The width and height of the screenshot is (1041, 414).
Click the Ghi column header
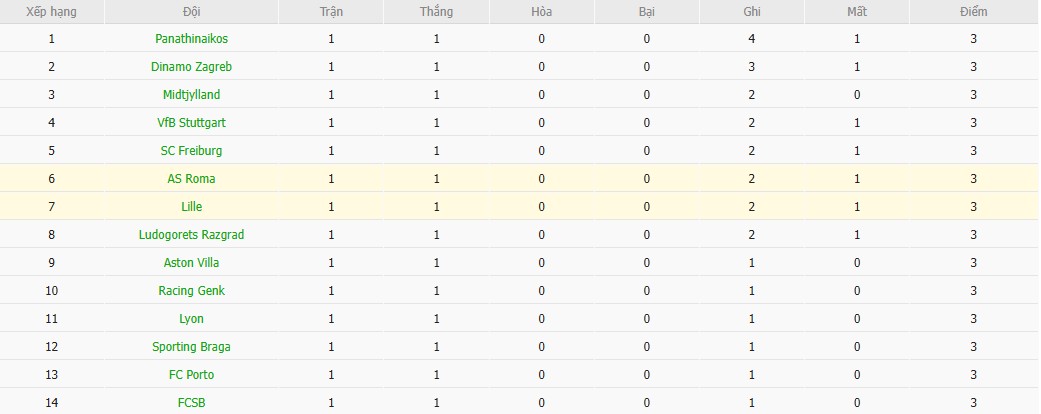click(752, 12)
